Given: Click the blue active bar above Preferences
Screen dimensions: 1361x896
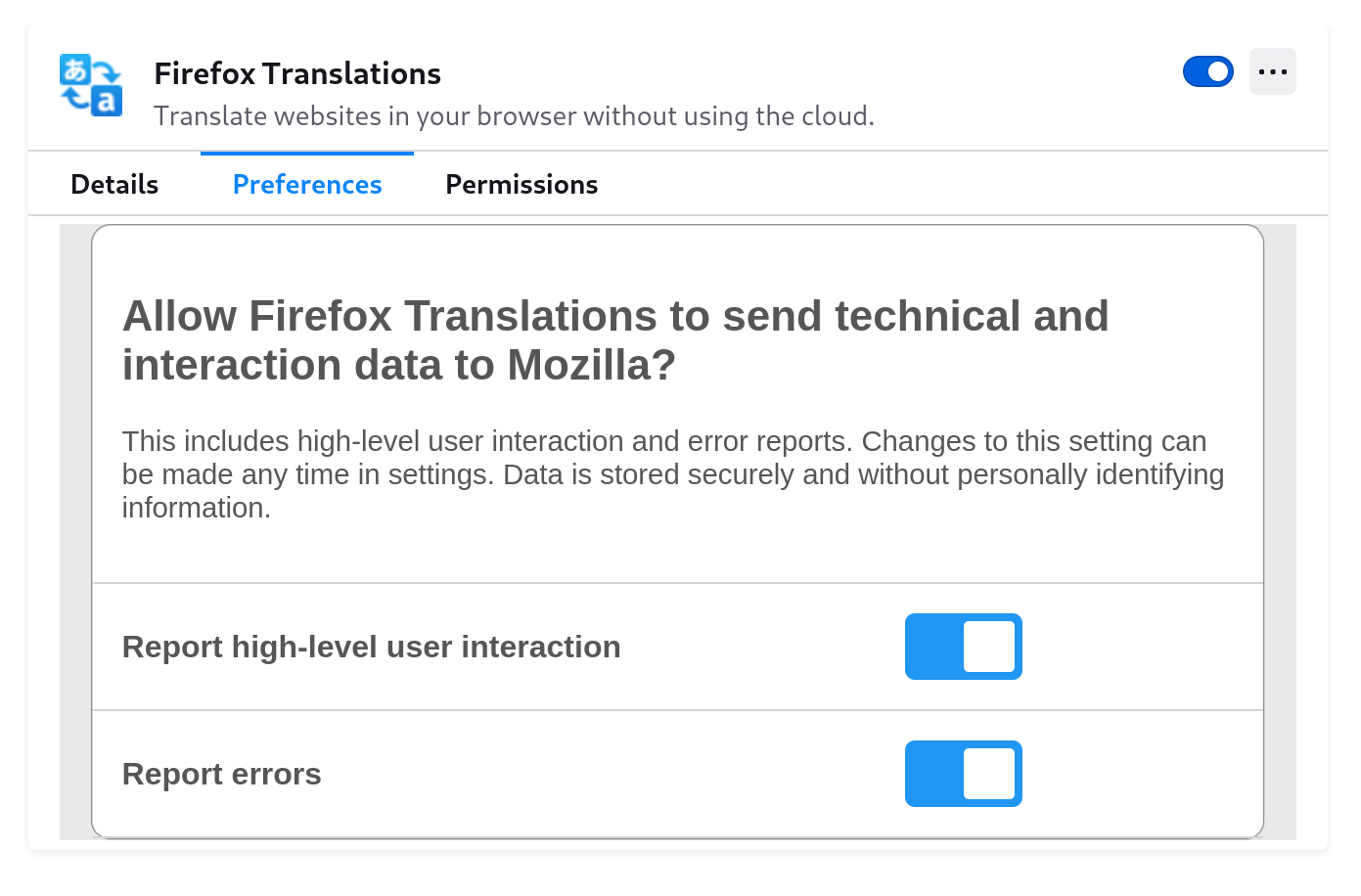Looking at the screenshot, I should 307,154.
